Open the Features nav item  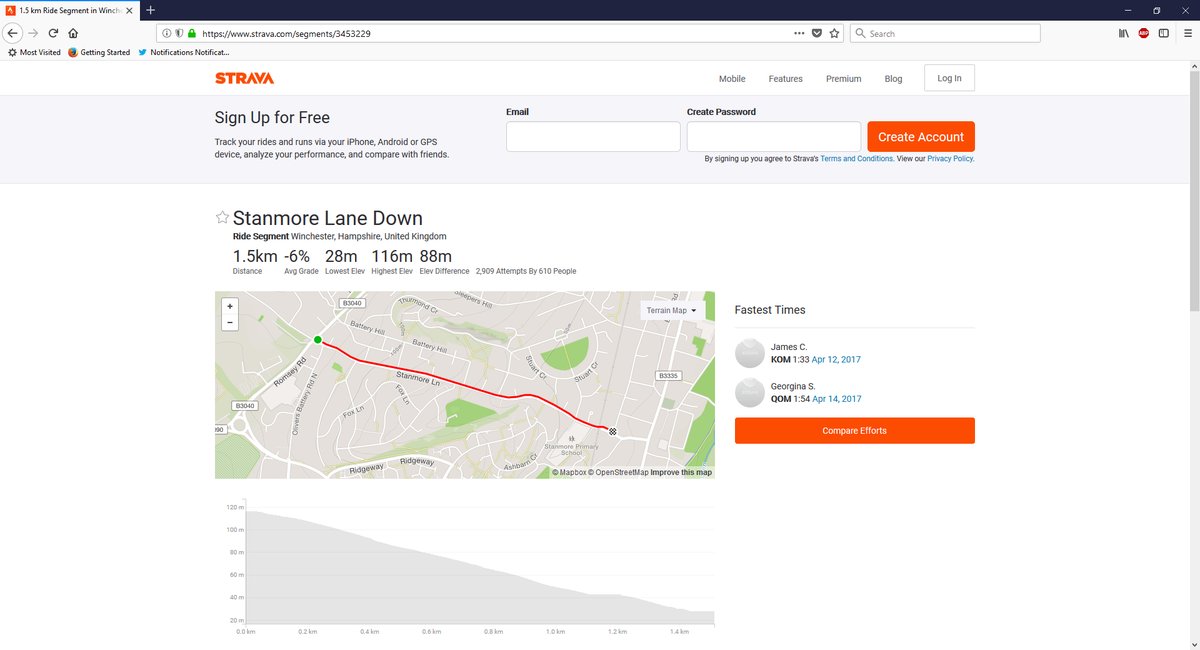pyautogui.click(x=785, y=79)
